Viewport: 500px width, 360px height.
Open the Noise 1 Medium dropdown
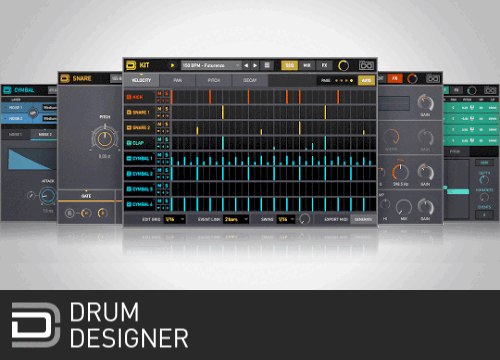coord(50,108)
